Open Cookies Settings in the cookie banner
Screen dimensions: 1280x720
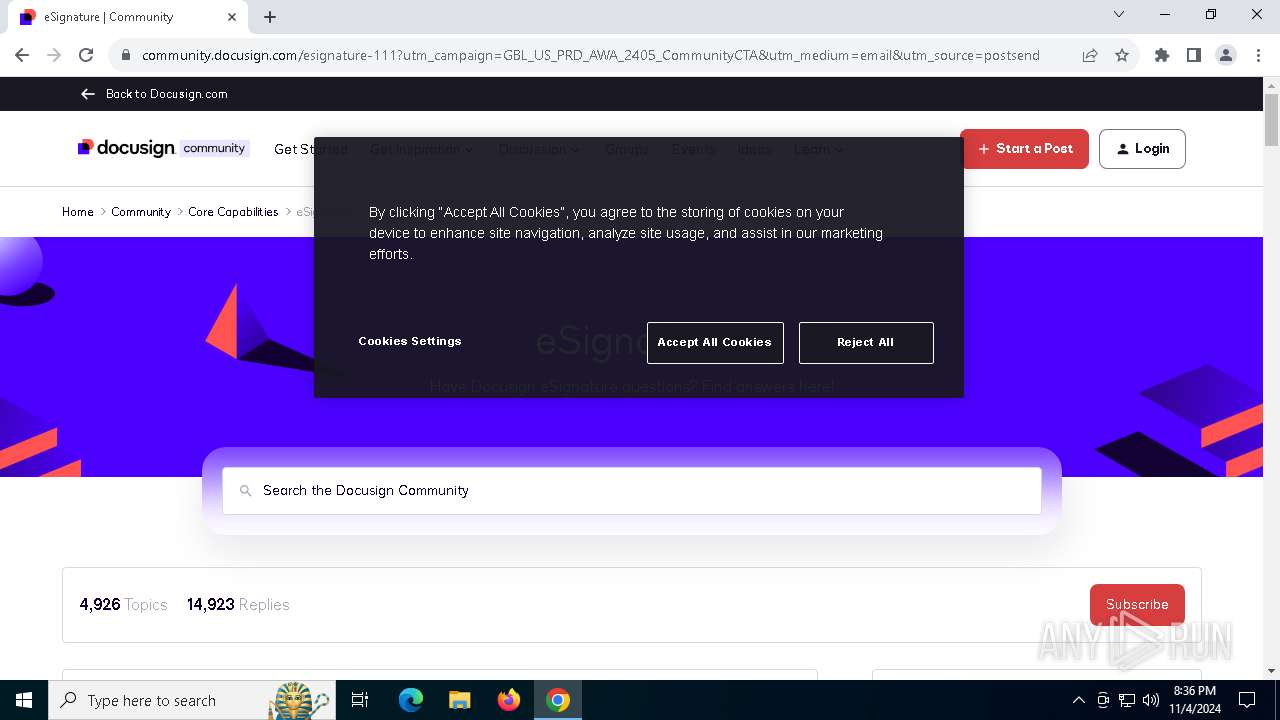click(410, 341)
